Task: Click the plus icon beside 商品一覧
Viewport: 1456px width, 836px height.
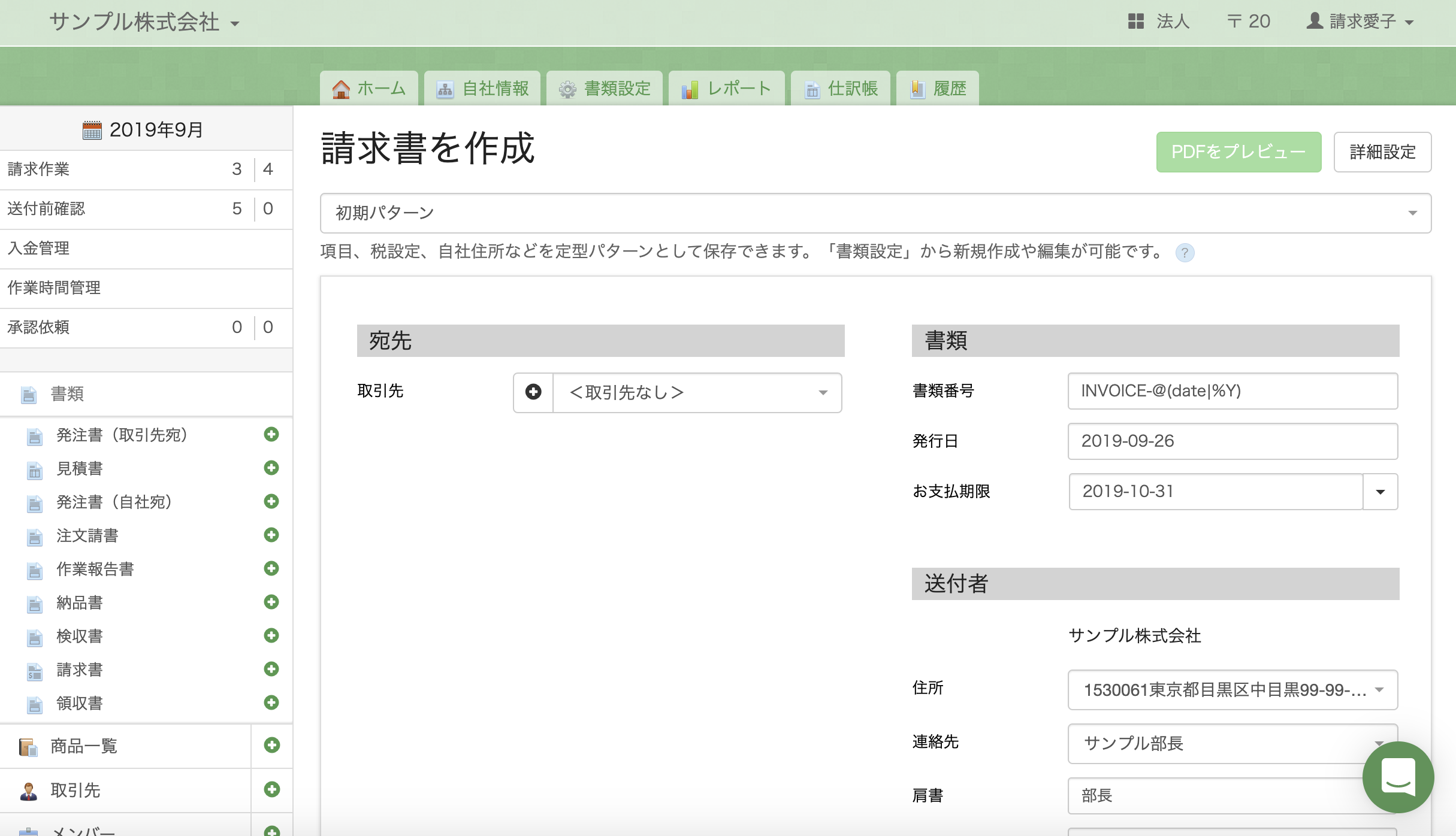Action: click(272, 745)
